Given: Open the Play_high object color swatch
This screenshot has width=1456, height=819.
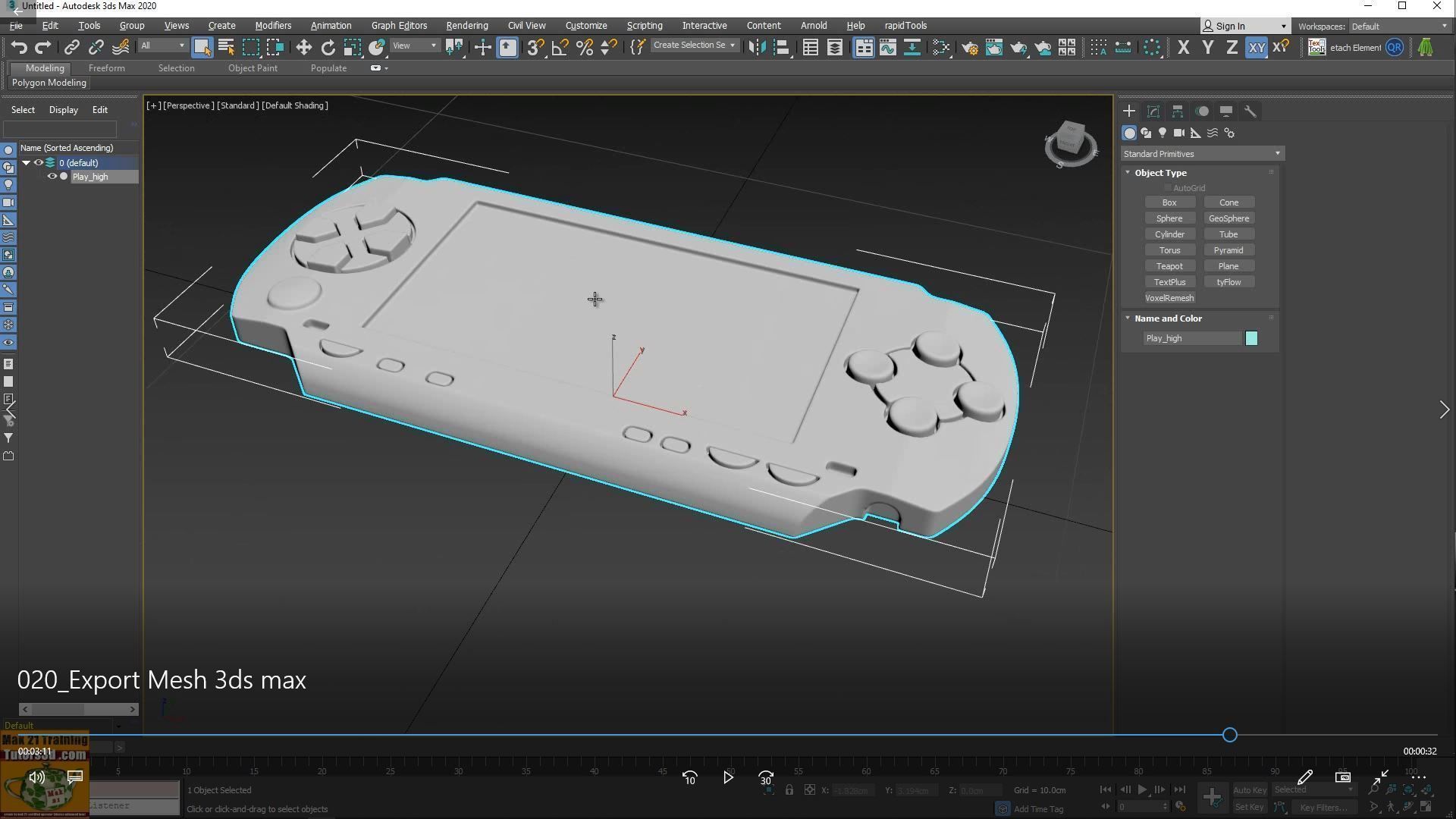Looking at the screenshot, I should pyautogui.click(x=1251, y=339).
